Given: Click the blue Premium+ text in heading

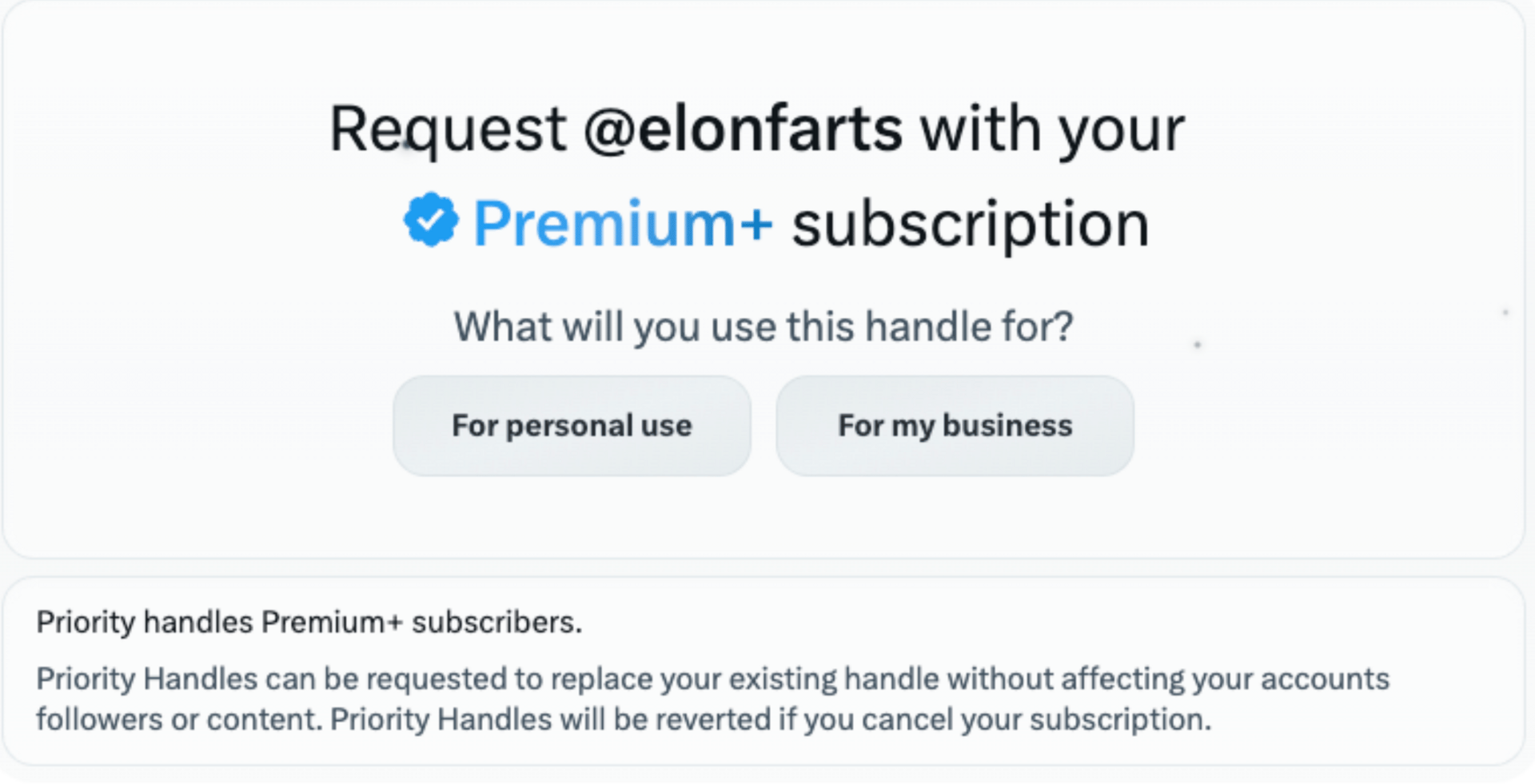Looking at the screenshot, I should (x=623, y=224).
